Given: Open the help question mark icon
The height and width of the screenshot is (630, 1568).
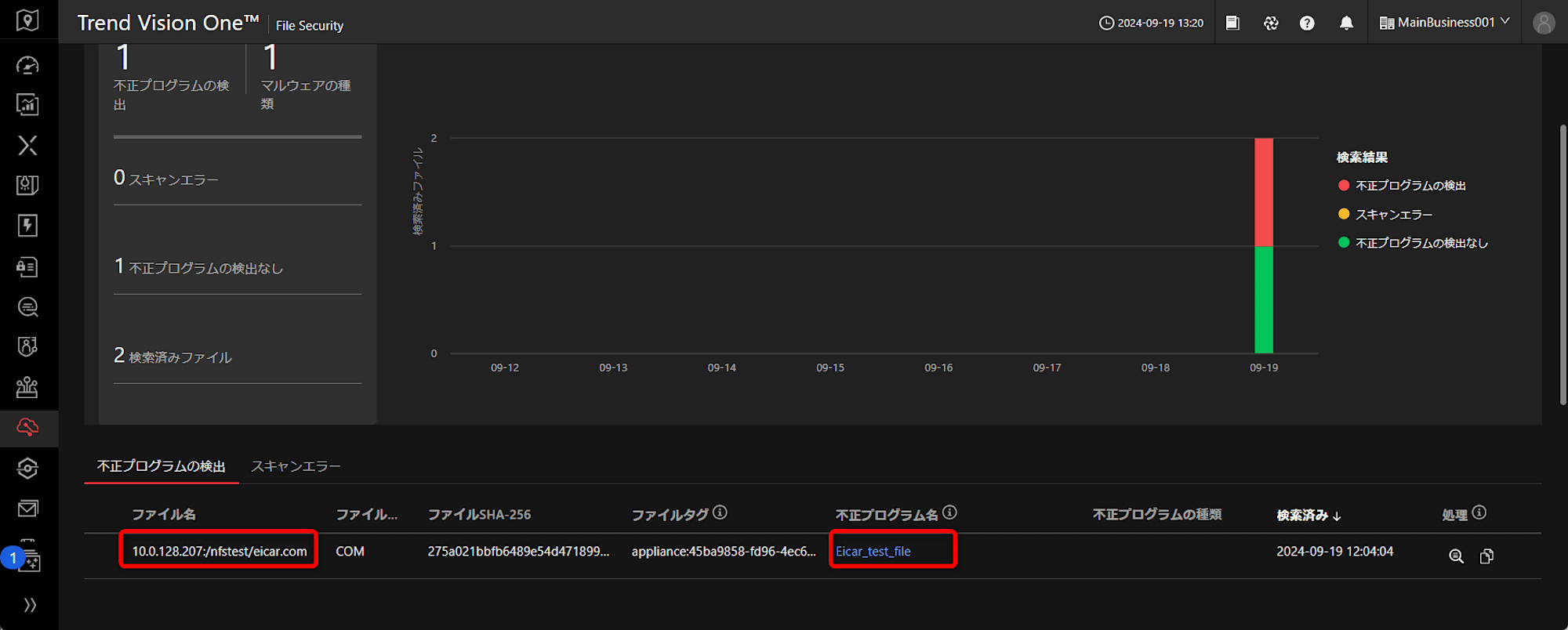Looking at the screenshot, I should [x=1307, y=23].
